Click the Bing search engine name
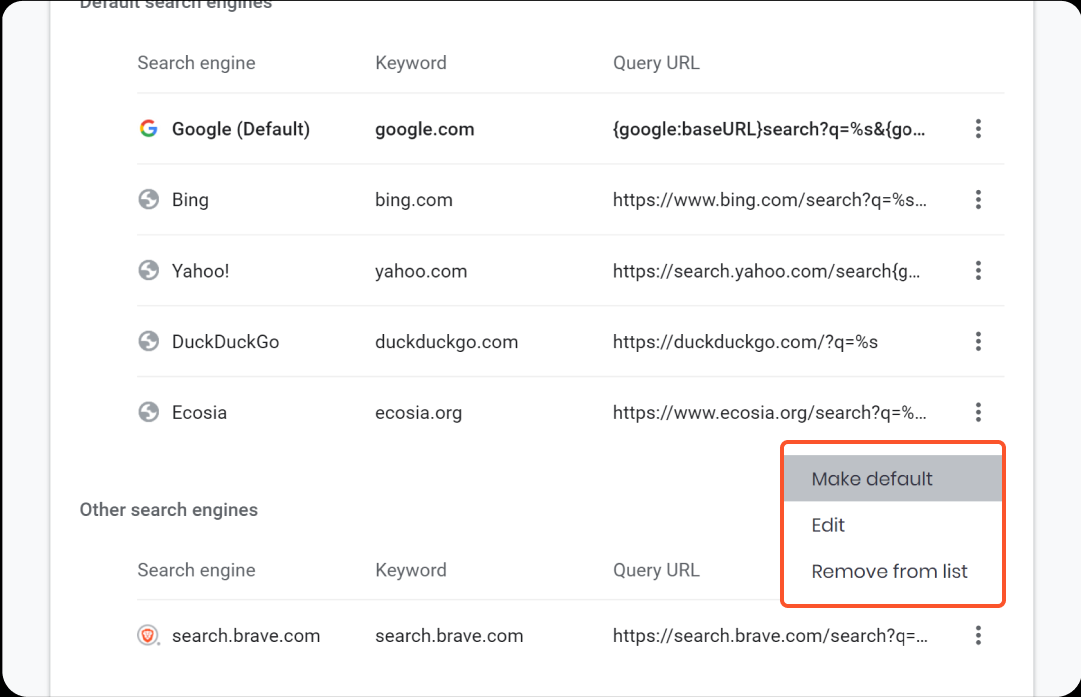This screenshot has width=1081, height=697. [190, 201]
